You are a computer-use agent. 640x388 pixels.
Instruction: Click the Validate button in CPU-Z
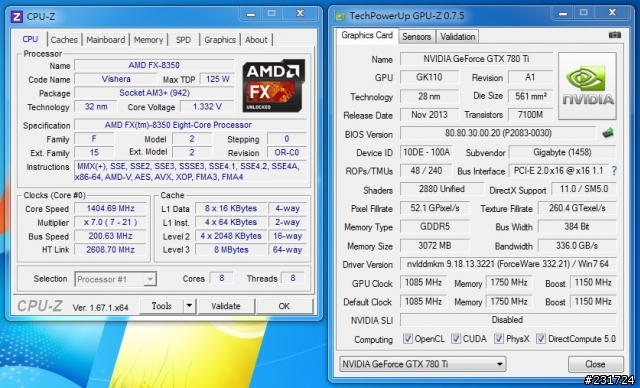(x=226, y=306)
